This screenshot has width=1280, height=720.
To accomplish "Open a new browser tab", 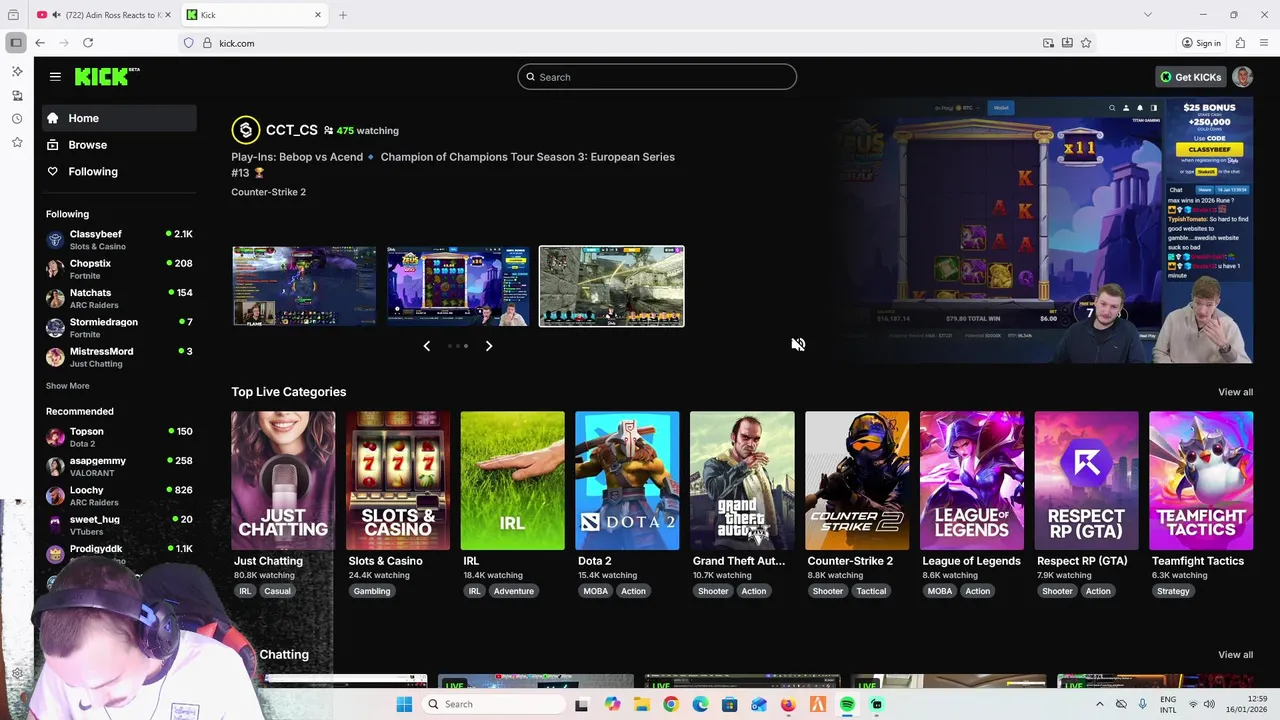I will coord(343,15).
